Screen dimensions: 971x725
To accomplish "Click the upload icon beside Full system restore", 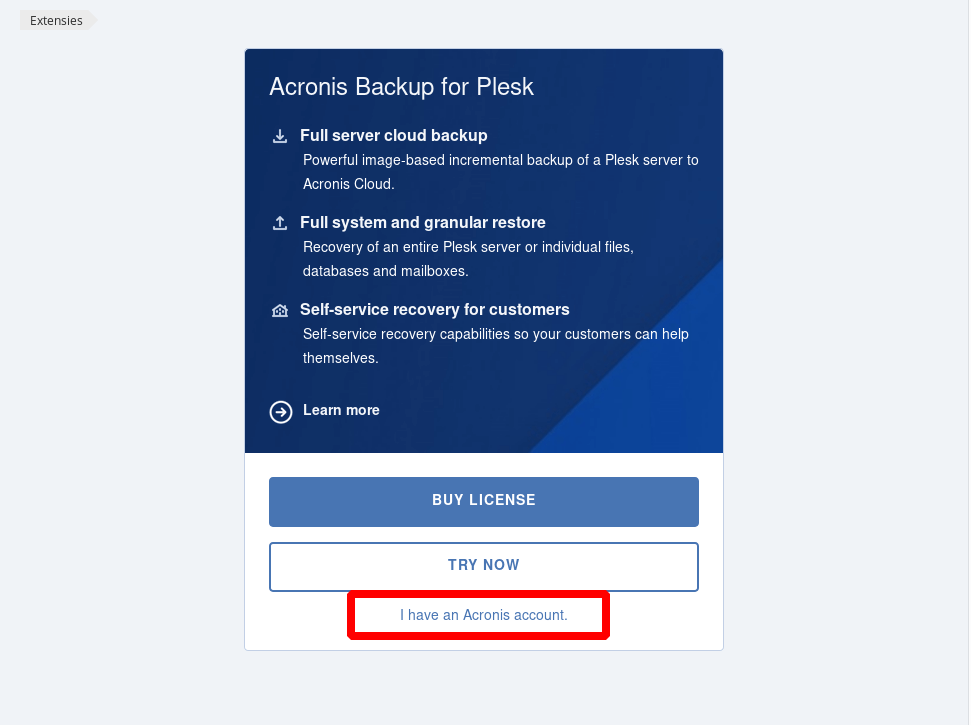I will [x=280, y=223].
